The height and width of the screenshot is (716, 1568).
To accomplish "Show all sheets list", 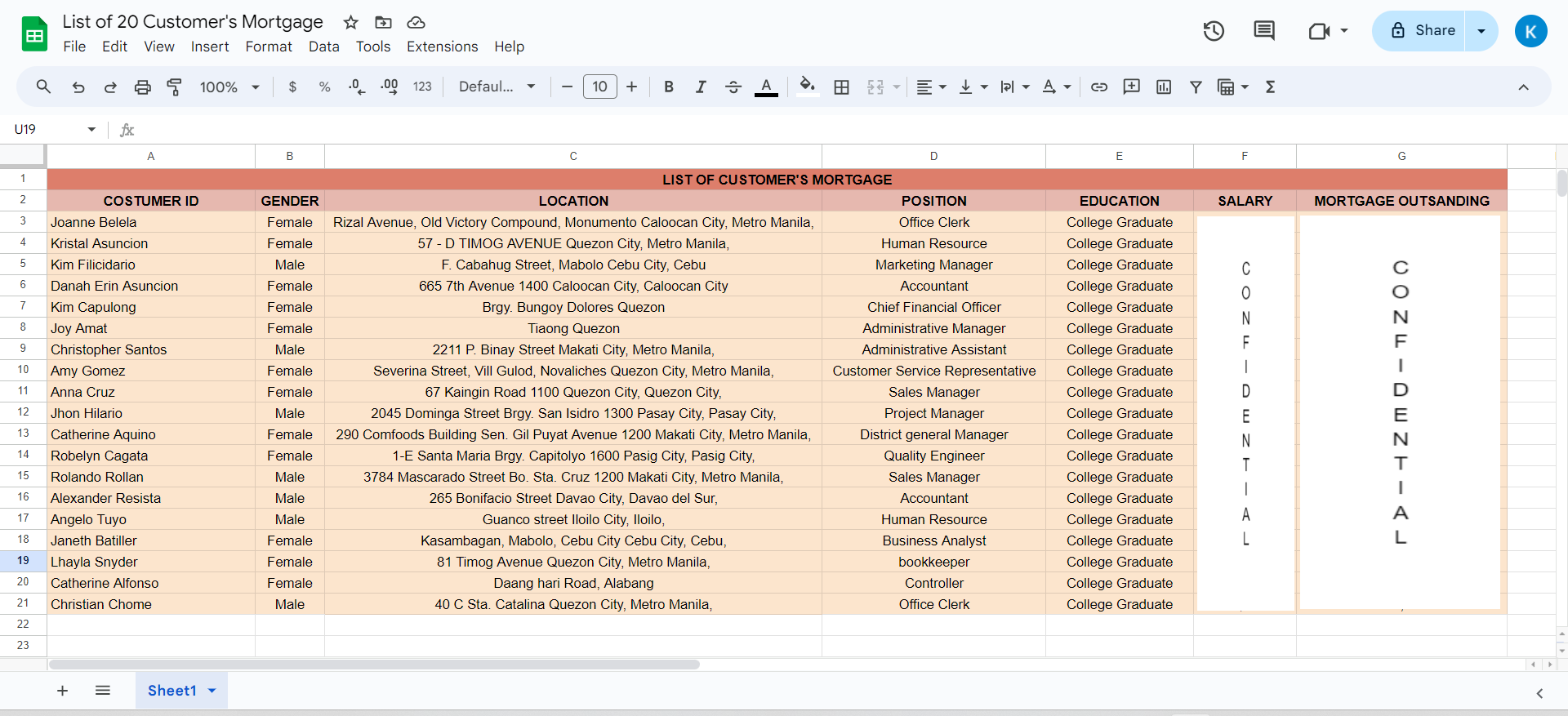I will (x=103, y=691).
